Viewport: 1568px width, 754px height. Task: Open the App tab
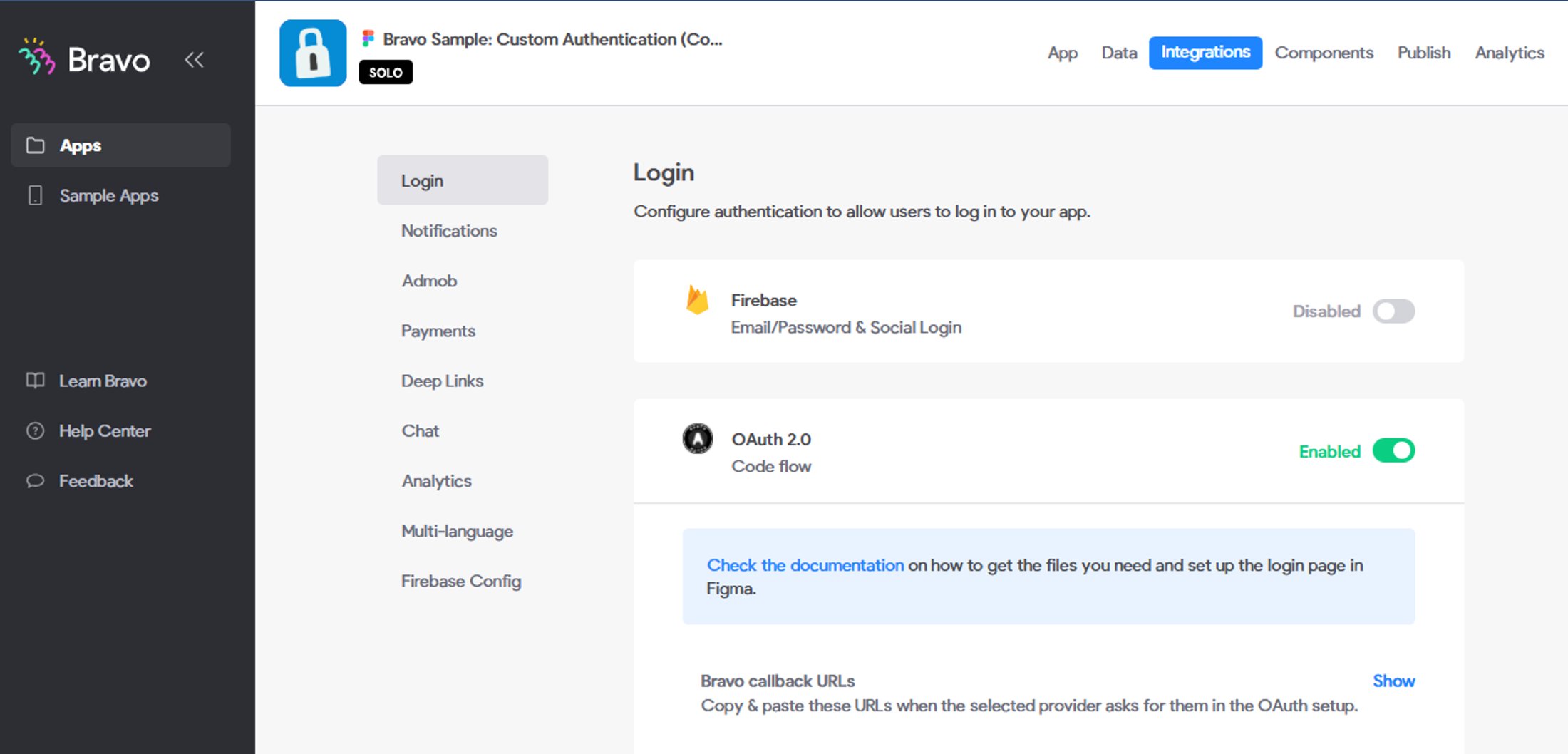[x=1062, y=53]
